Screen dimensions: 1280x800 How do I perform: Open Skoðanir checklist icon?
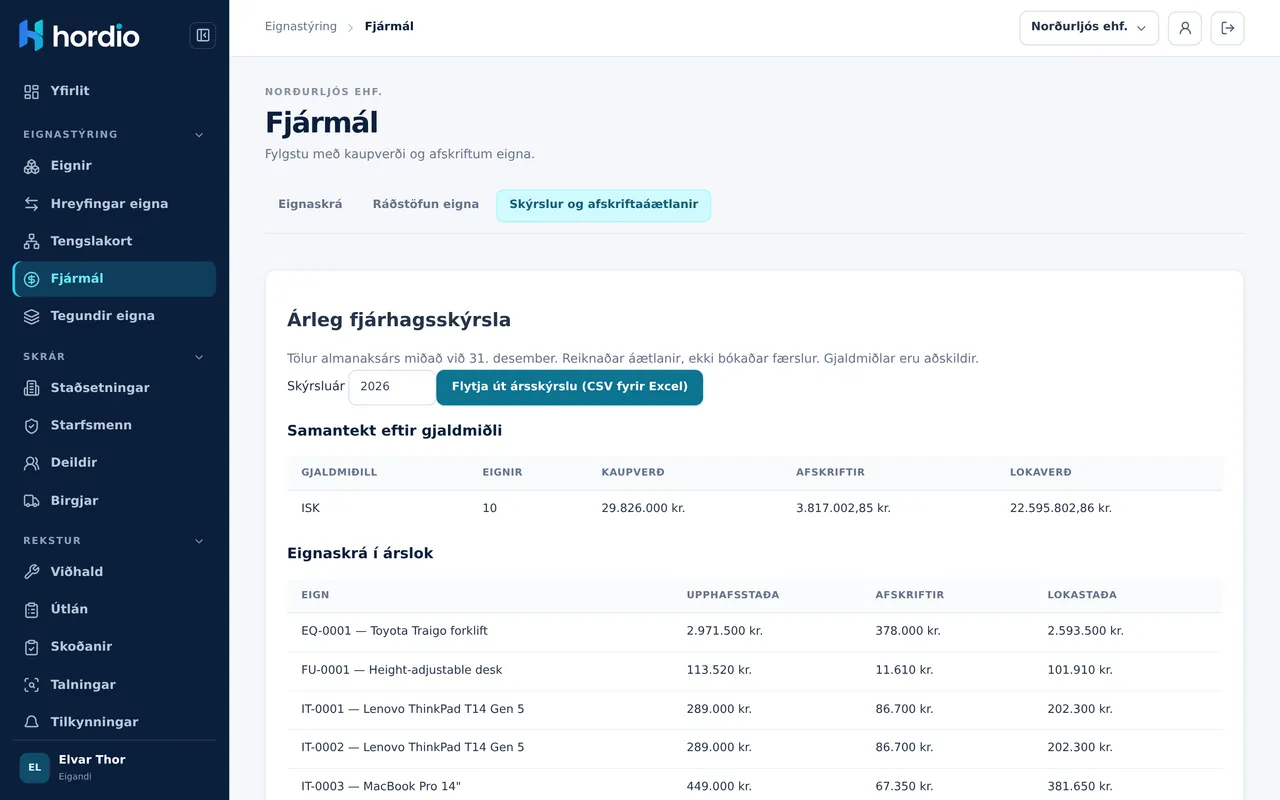pos(32,647)
